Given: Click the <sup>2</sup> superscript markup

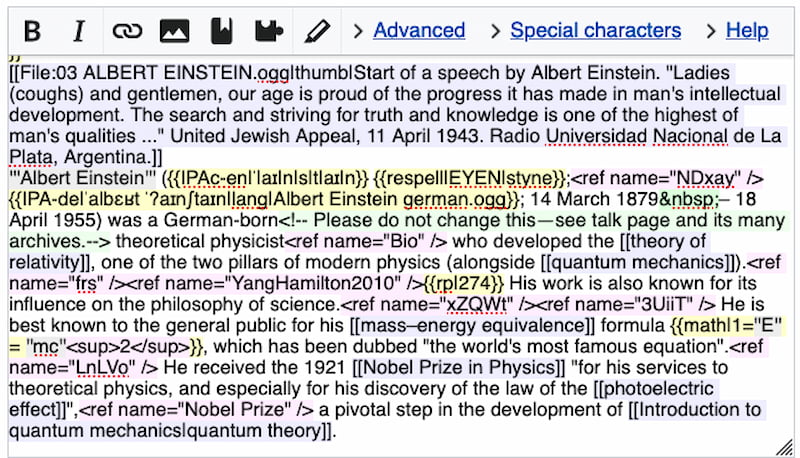Looking at the screenshot, I should click(x=128, y=346).
